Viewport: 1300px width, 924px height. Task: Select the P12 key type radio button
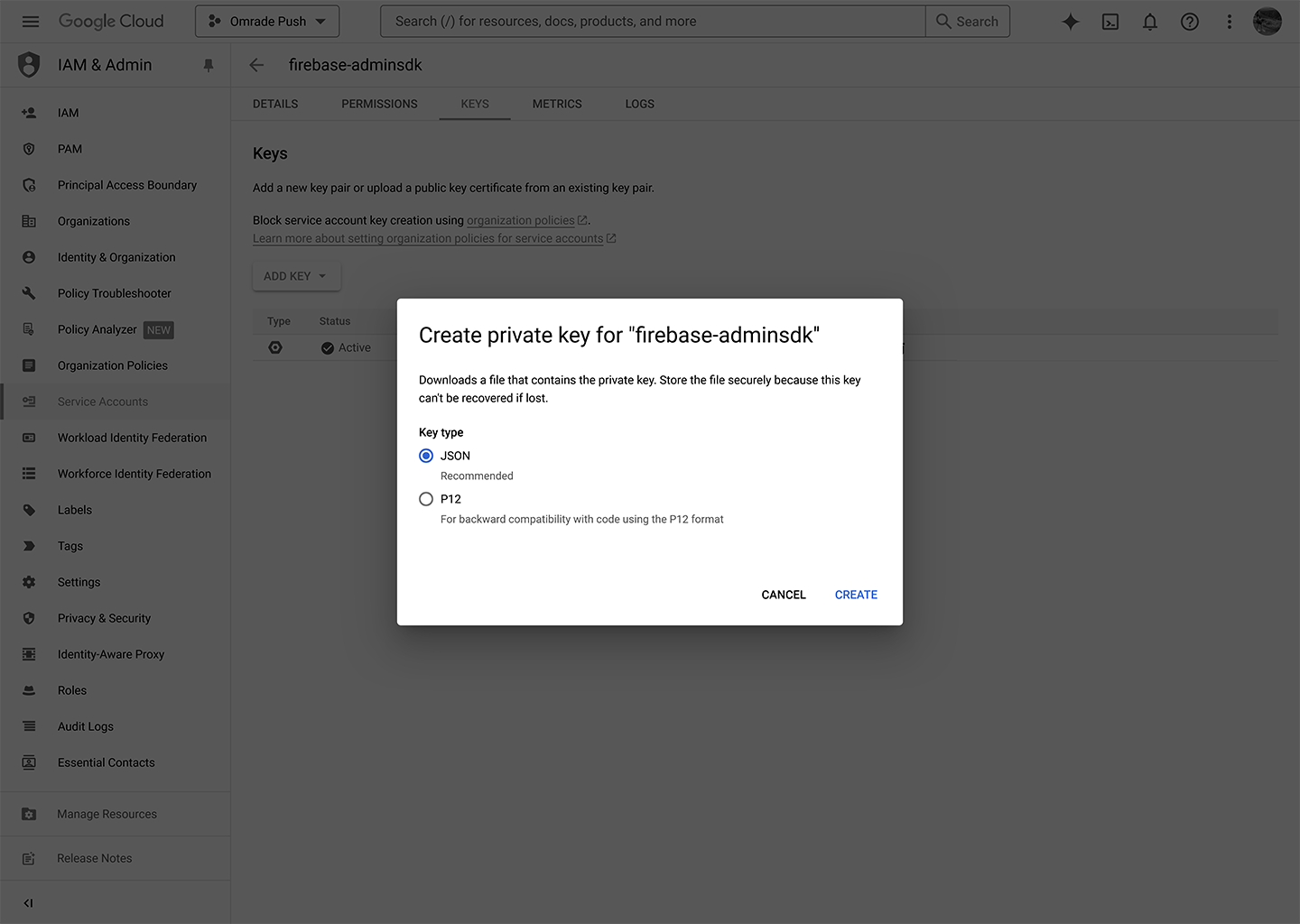point(426,499)
